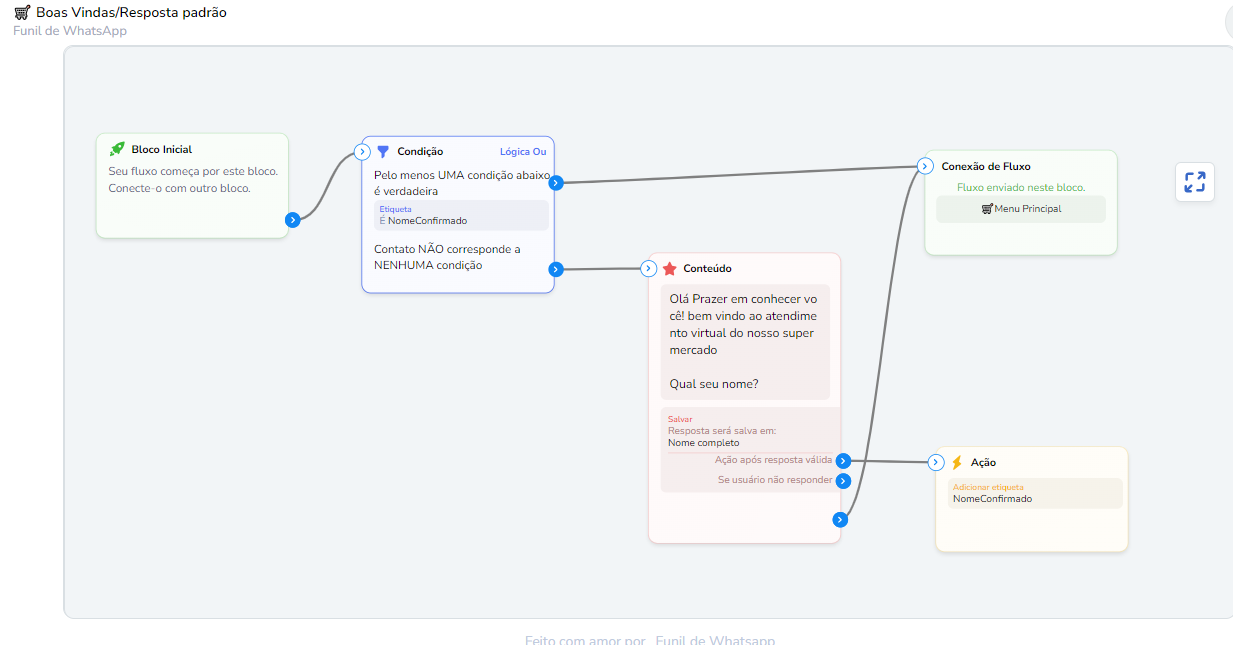1233x645 pixels.
Task: Click the Ação block input connector
Action: (x=936, y=462)
